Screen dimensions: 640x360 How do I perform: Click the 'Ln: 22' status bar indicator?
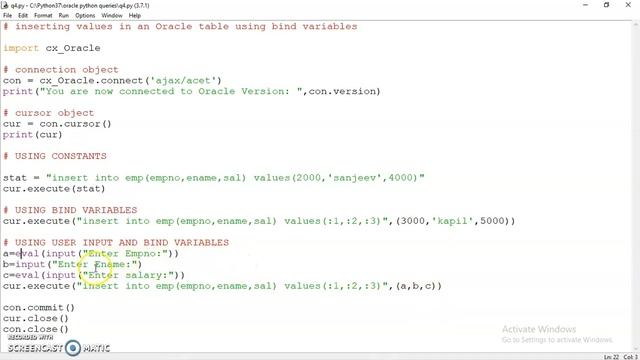point(611,357)
